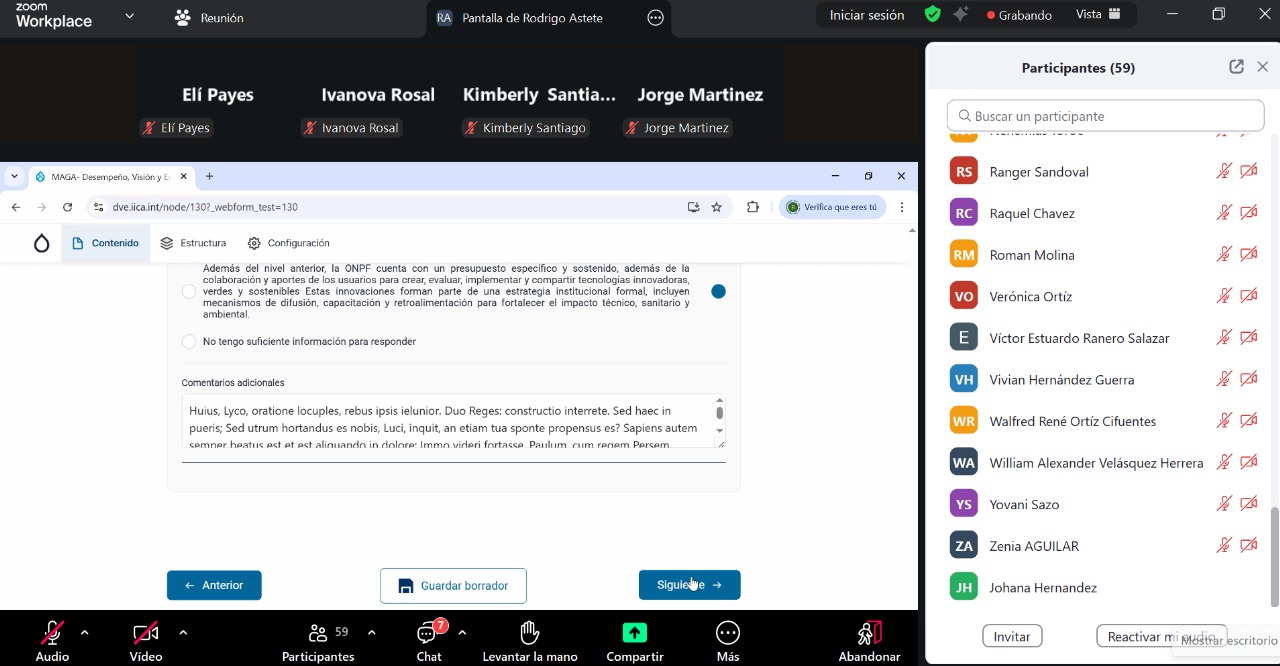Open the Participantes list icon

point(318,633)
